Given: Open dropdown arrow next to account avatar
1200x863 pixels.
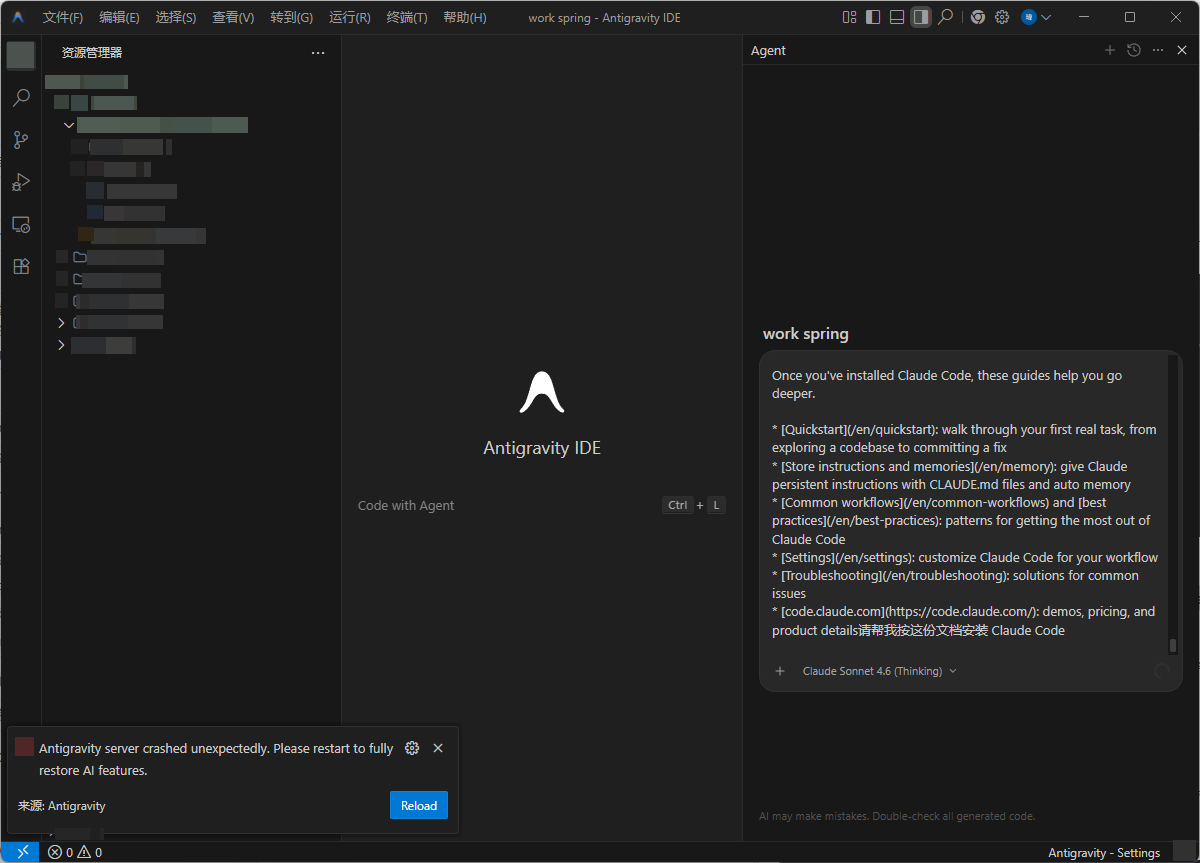Looking at the screenshot, I should [x=1046, y=17].
